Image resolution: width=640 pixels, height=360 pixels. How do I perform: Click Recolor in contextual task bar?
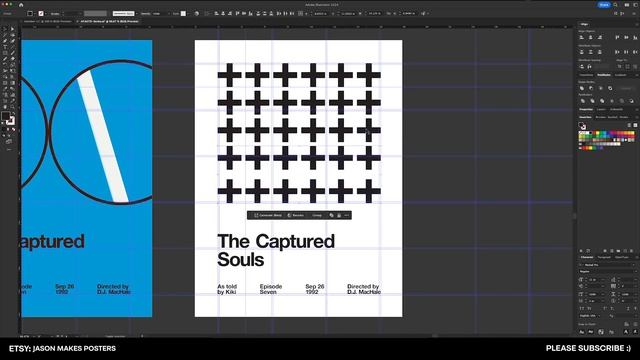(296, 215)
